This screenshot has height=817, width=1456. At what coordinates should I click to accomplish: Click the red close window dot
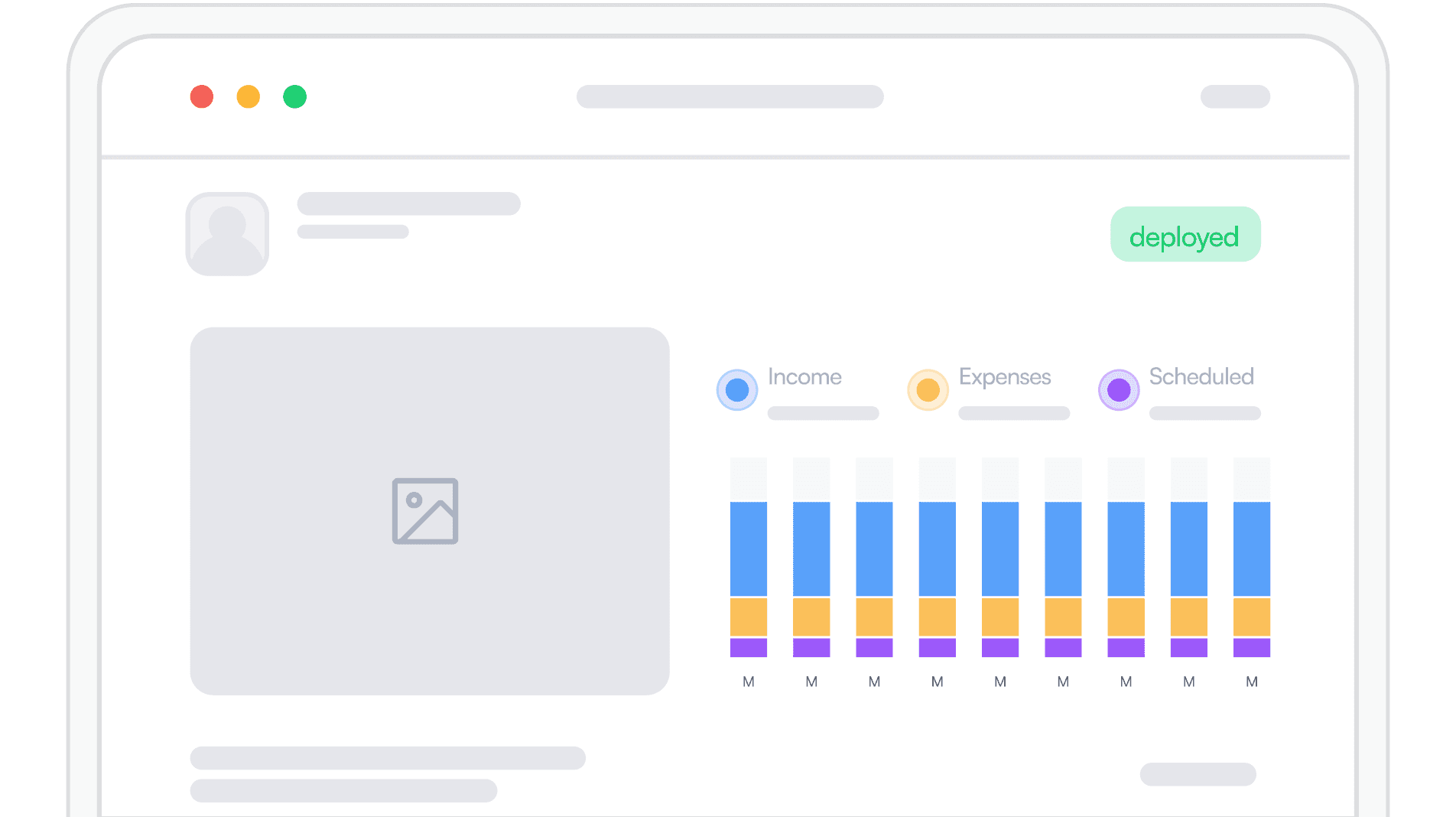[202, 97]
